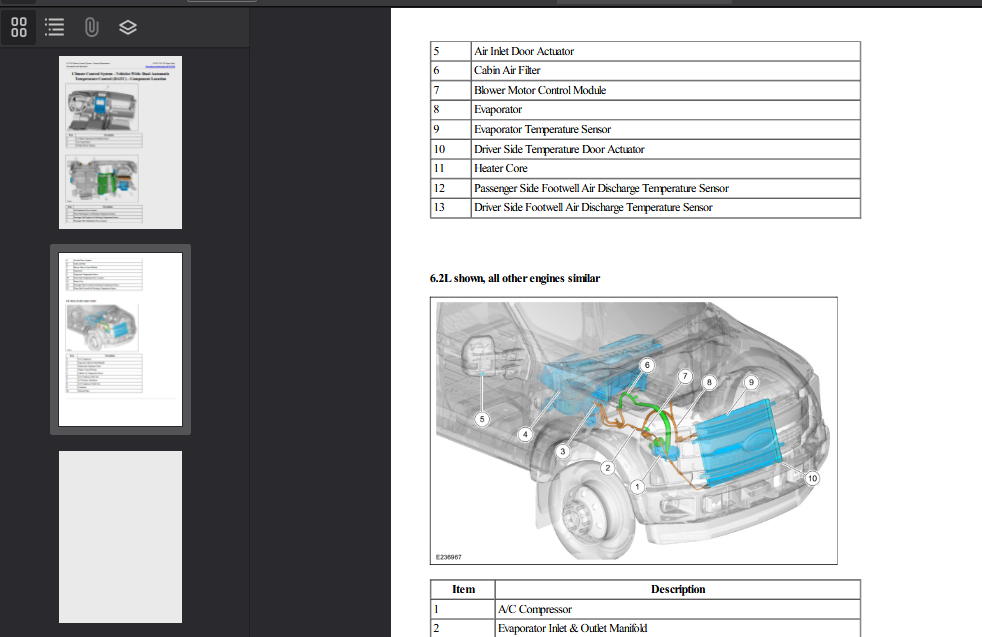Viewport: 982px width, 637px height.
Task: Click callout number 1 in the diagram
Action: coord(637,487)
